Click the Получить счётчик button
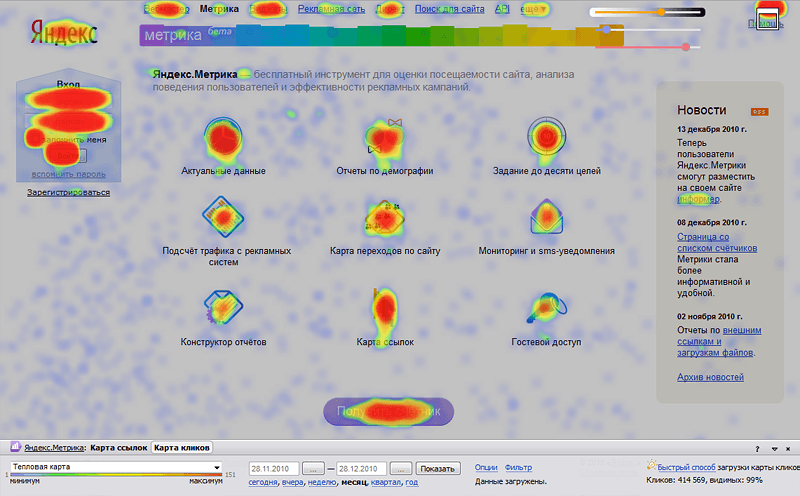Screen dimensions: 800x496 point(388,411)
